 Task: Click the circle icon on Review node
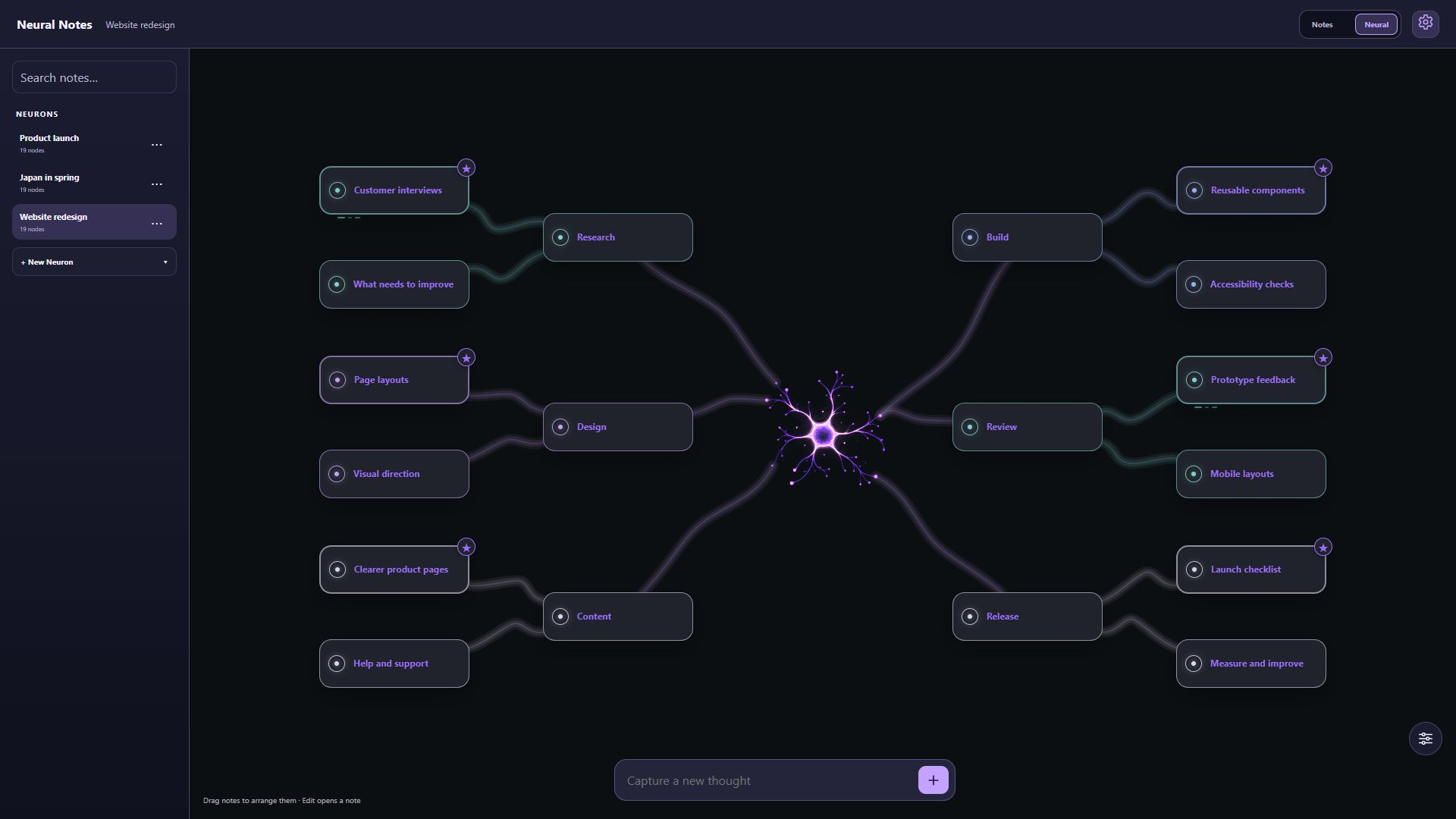[x=970, y=427]
